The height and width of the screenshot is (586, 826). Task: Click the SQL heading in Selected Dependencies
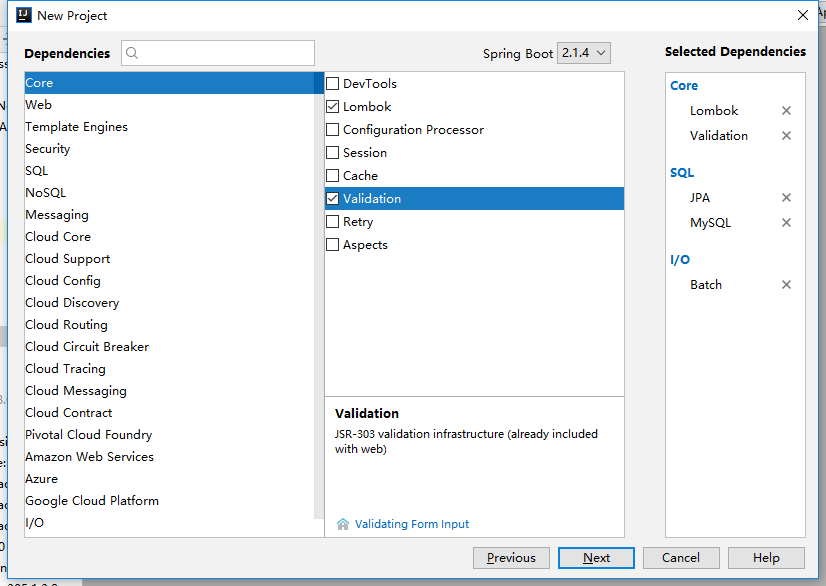(x=682, y=173)
